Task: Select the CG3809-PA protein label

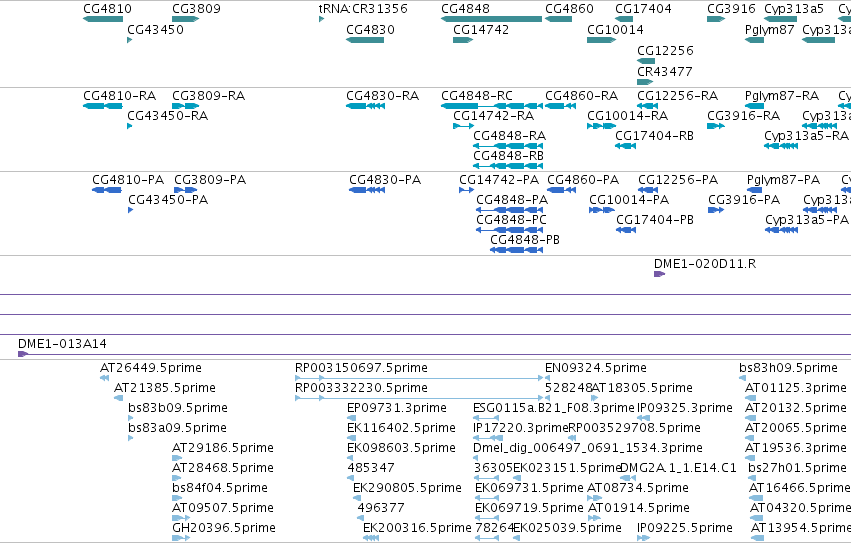Action: [x=210, y=180]
